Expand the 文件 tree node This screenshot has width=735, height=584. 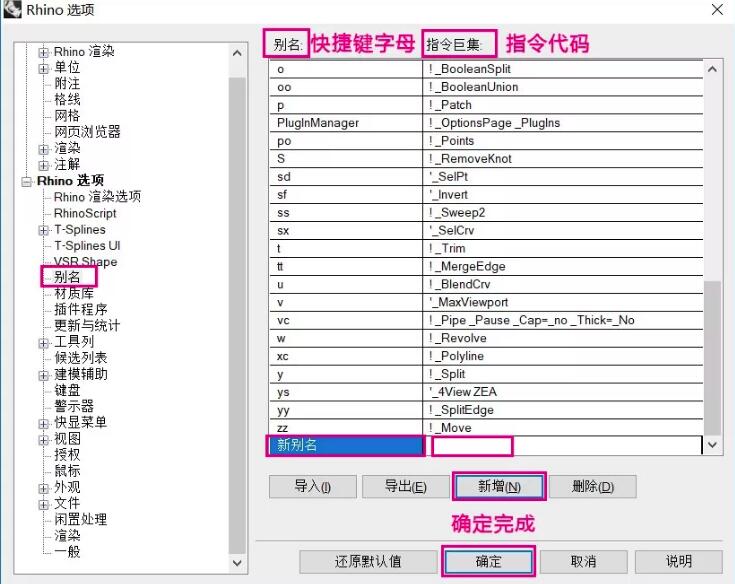44,504
